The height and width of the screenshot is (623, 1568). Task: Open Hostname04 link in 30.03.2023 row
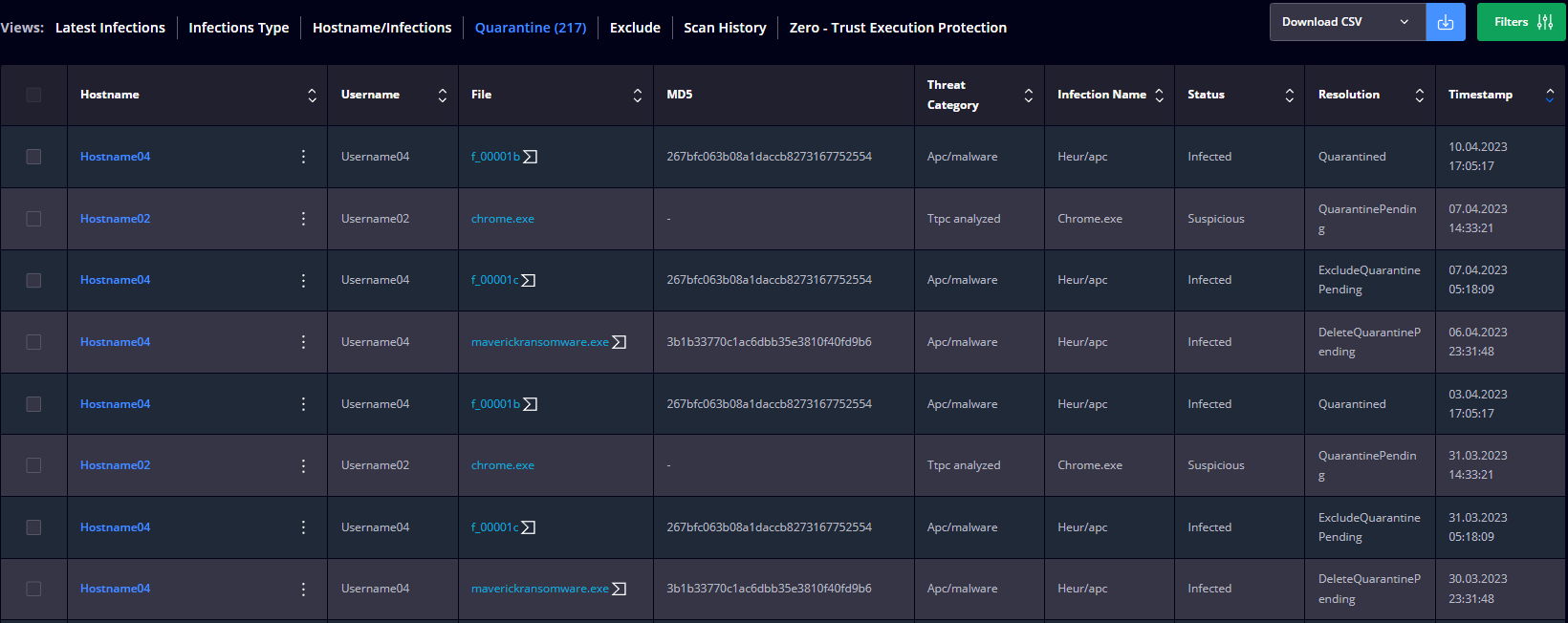pyautogui.click(x=115, y=589)
